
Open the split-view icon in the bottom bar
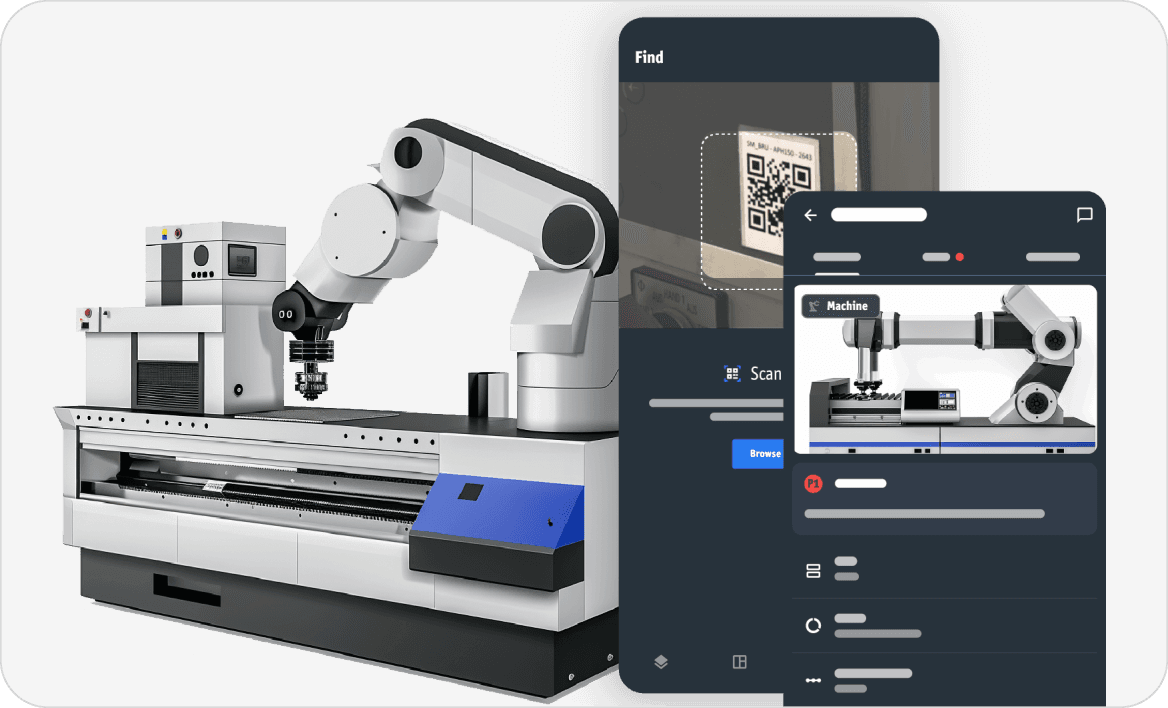click(740, 661)
